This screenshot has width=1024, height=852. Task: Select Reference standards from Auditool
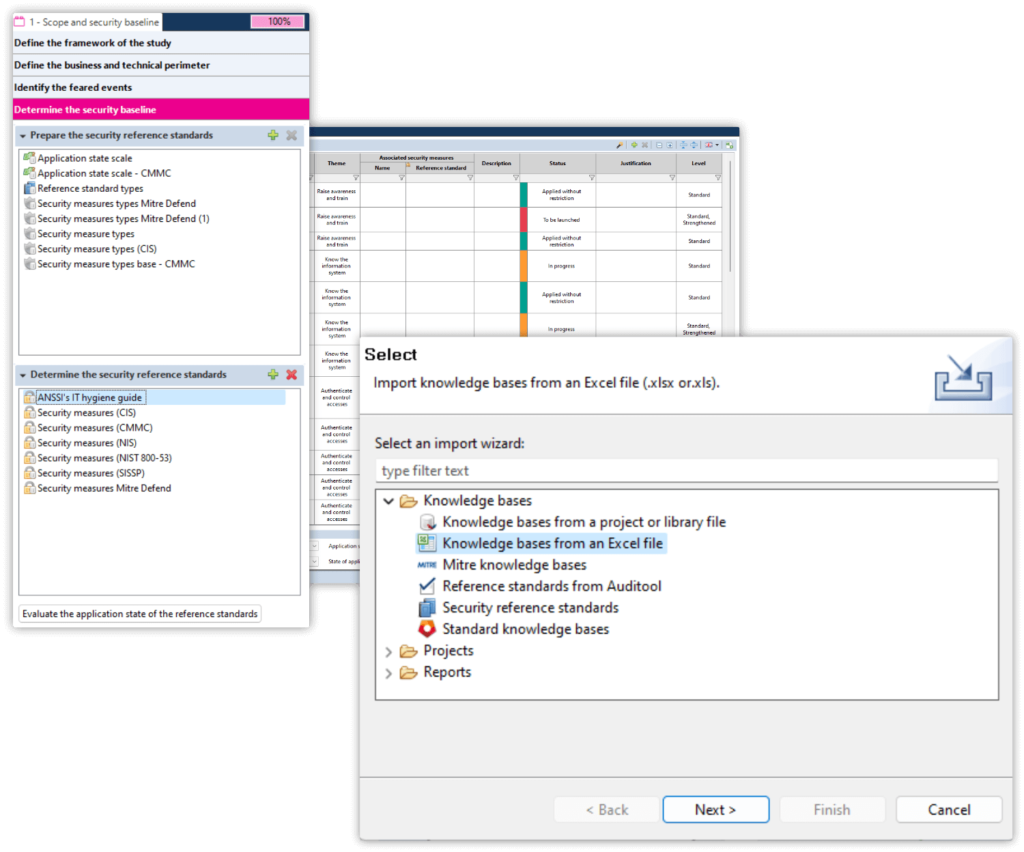551,586
